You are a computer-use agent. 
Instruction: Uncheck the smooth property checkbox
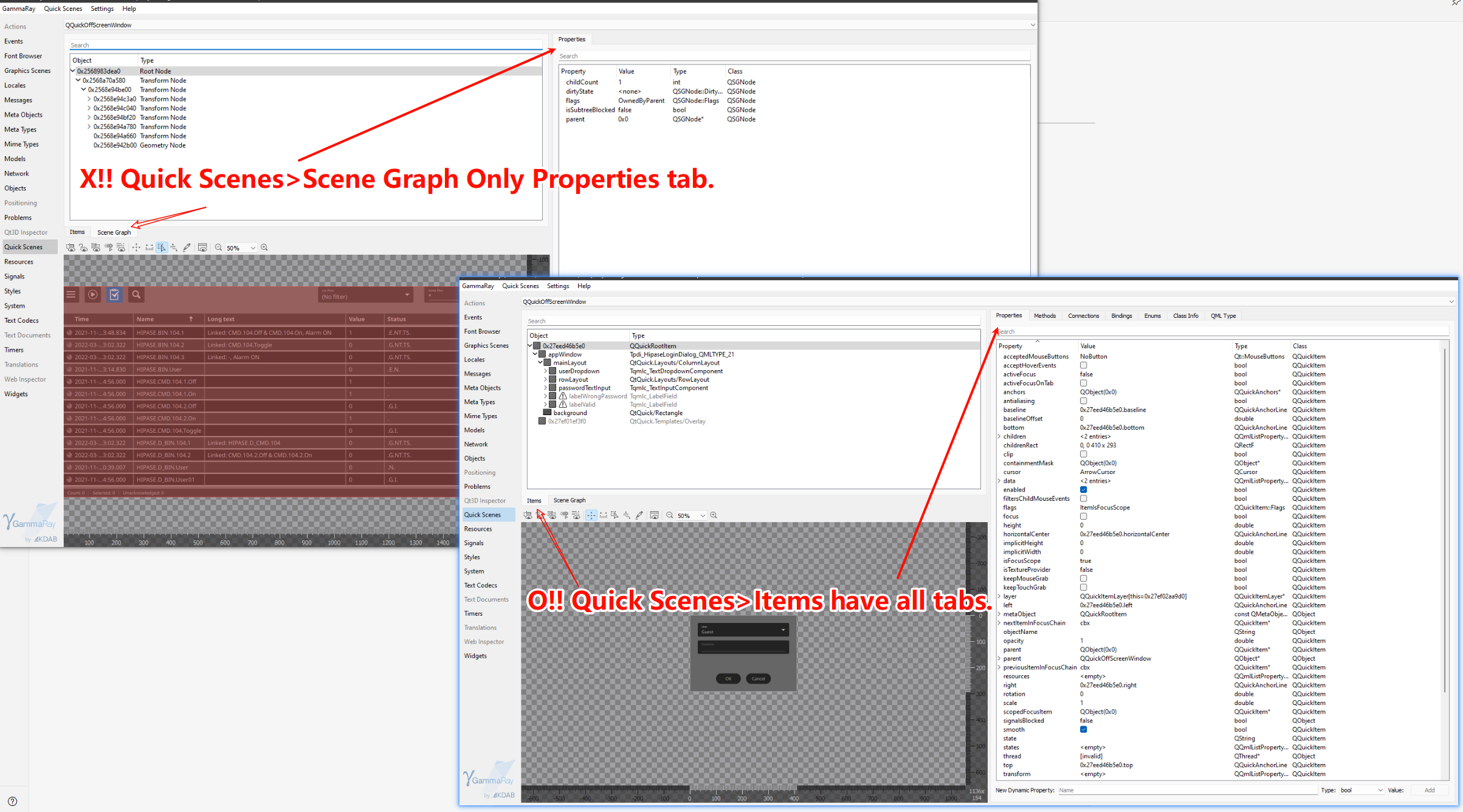point(1083,729)
